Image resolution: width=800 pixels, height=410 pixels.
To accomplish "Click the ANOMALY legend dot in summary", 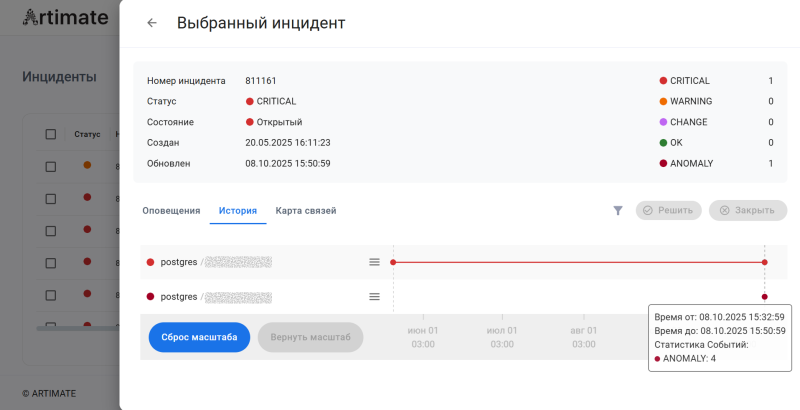I will 663,163.
